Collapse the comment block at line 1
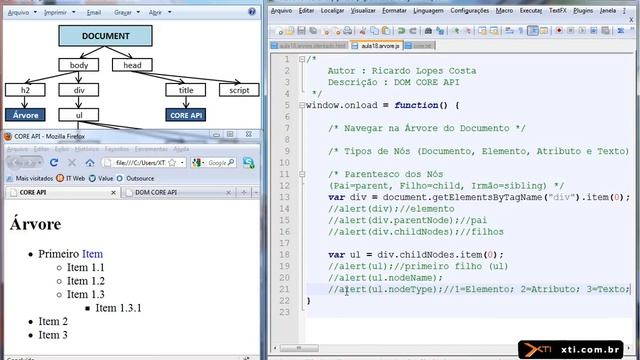The height and width of the screenshot is (360, 640). coord(302,59)
